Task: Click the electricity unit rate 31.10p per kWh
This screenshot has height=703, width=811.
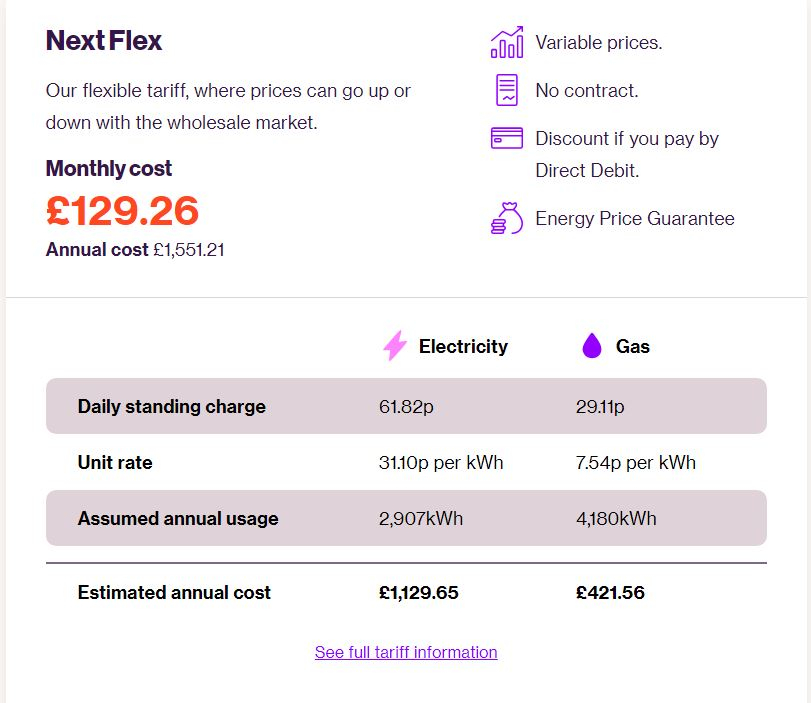Action: 441,462
